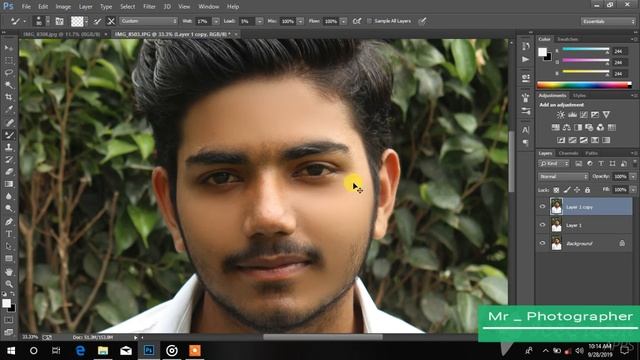This screenshot has width=640, height=360.
Task: Switch to the Styles tab
Action: pos(579,96)
